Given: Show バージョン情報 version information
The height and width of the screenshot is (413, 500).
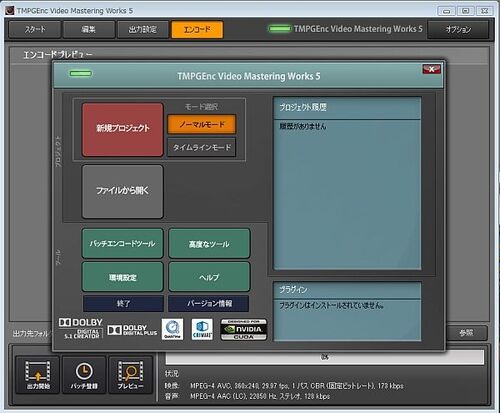Looking at the screenshot, I should (209, 303).
